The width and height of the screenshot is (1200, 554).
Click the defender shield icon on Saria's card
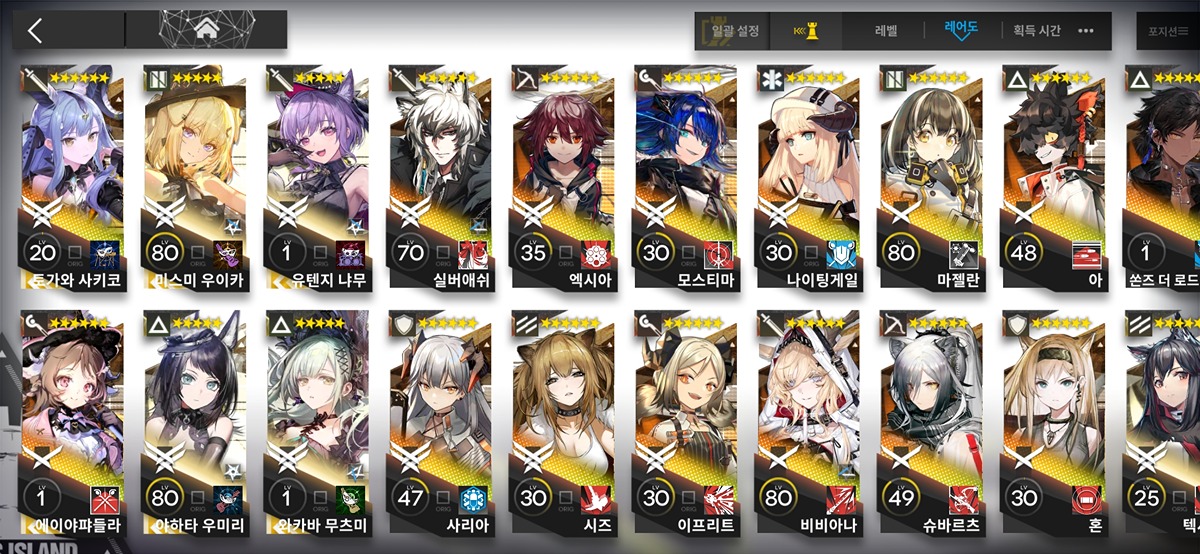pos(402,324)
